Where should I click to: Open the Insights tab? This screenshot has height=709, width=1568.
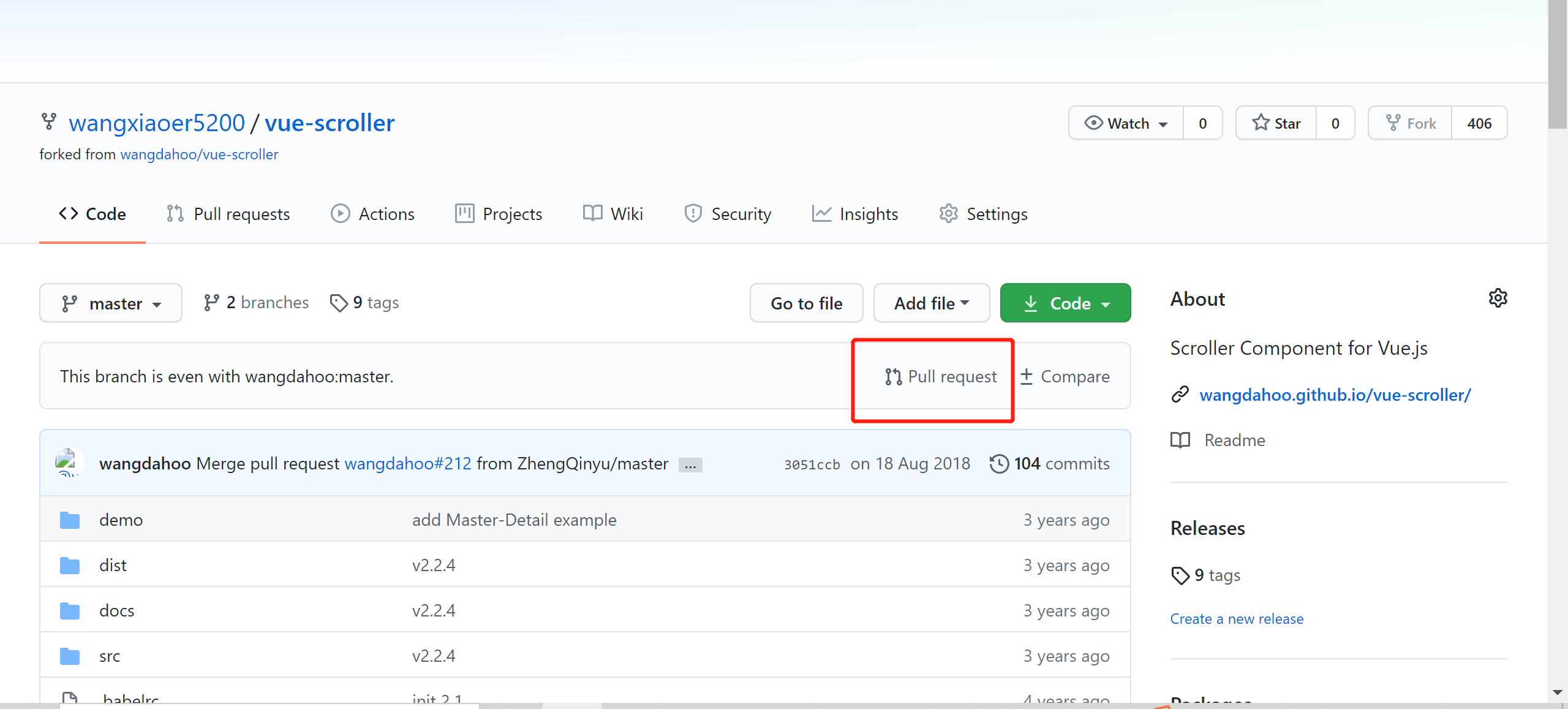(855, 214)
